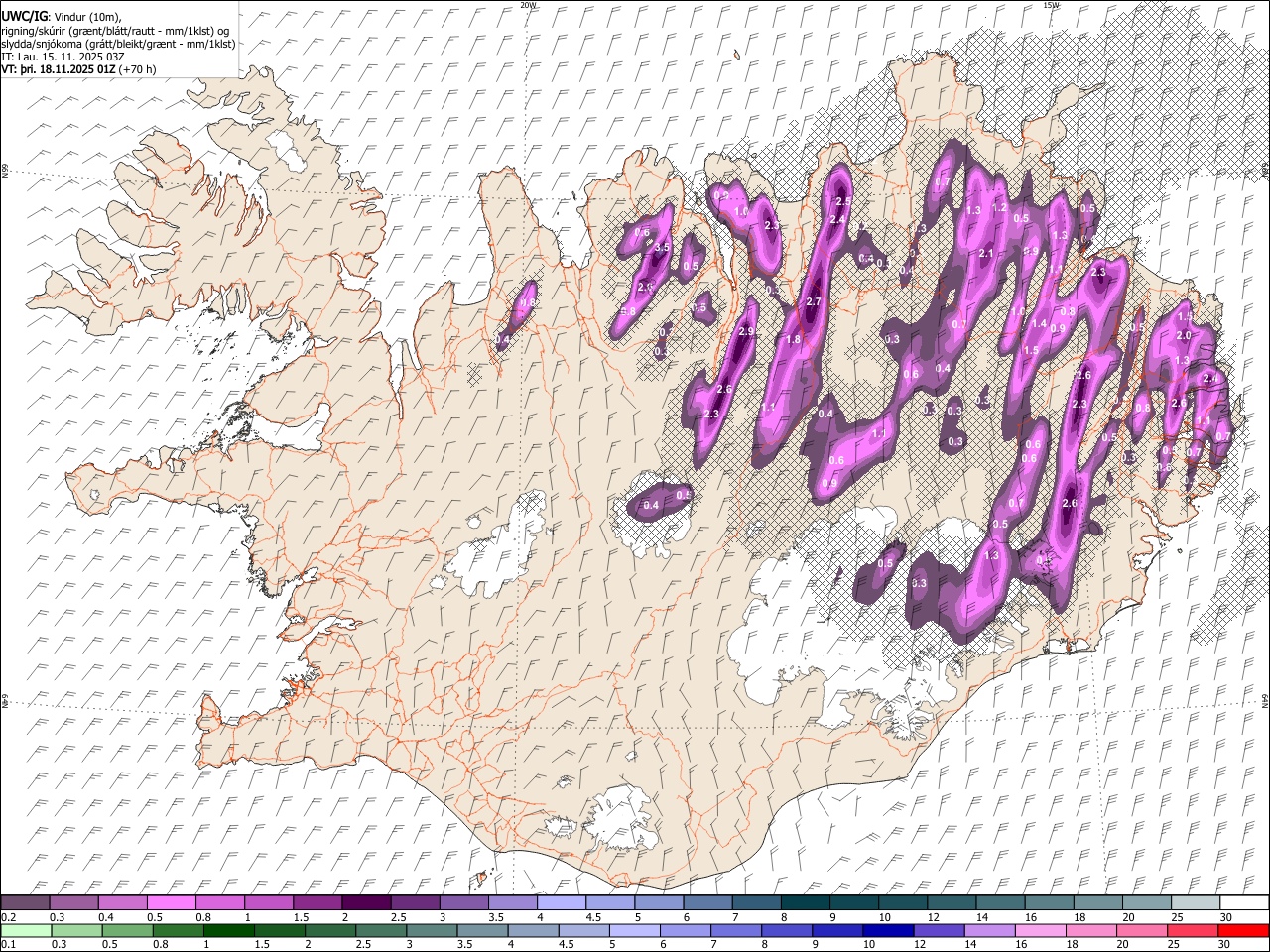
Task: Click the 'IT: Lau. 15. 11. 2025 03Z' line
Action: coord(63,57)
